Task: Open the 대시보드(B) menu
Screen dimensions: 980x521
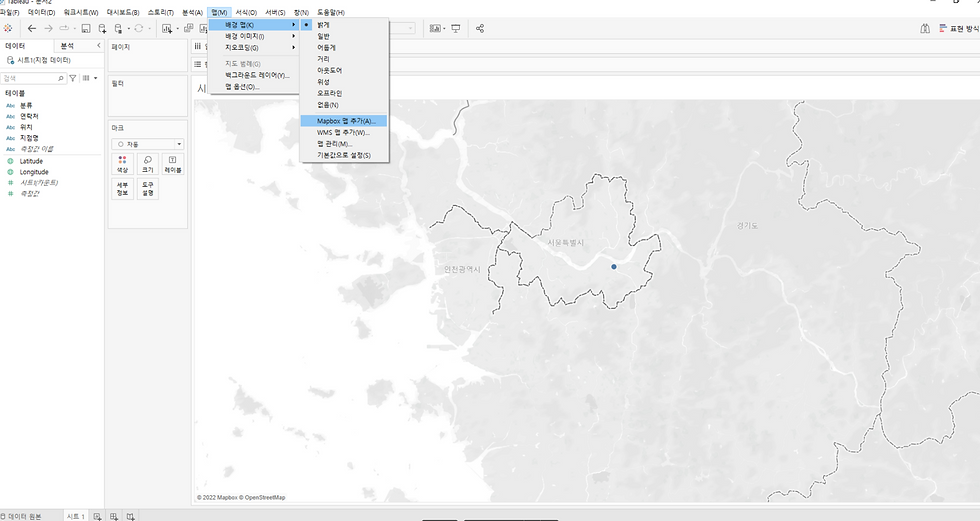Action: coord(122,12)
